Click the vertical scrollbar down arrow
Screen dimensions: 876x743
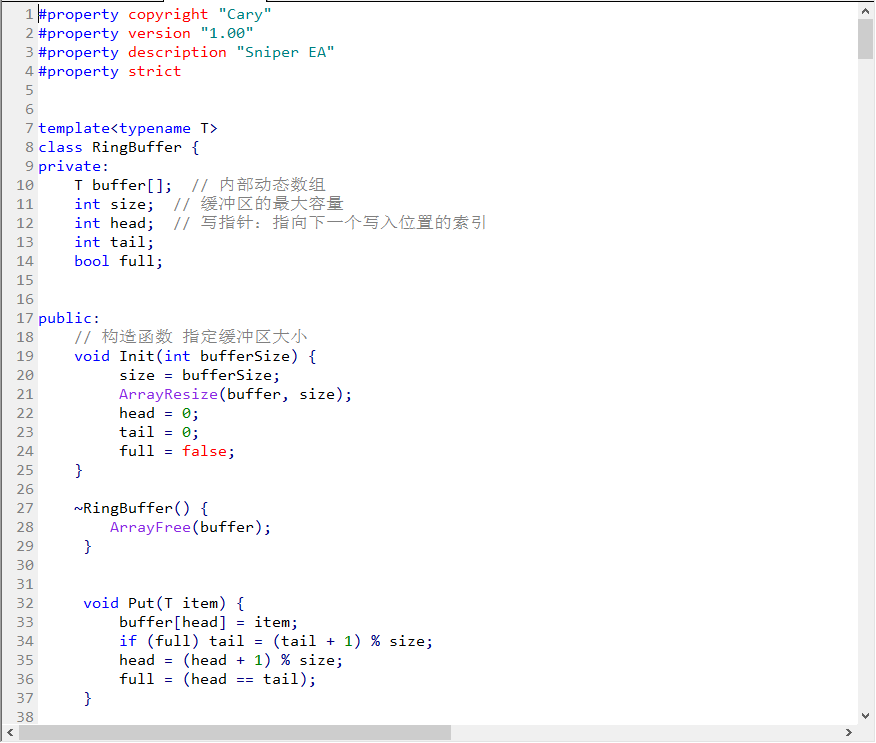[x=865, y=716]
